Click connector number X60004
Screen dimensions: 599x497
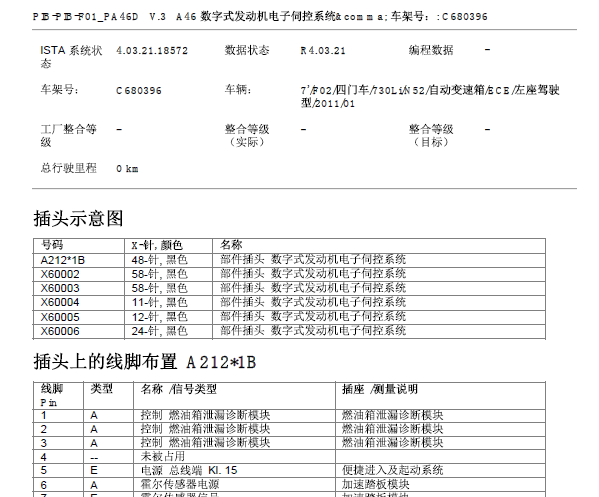60,303
